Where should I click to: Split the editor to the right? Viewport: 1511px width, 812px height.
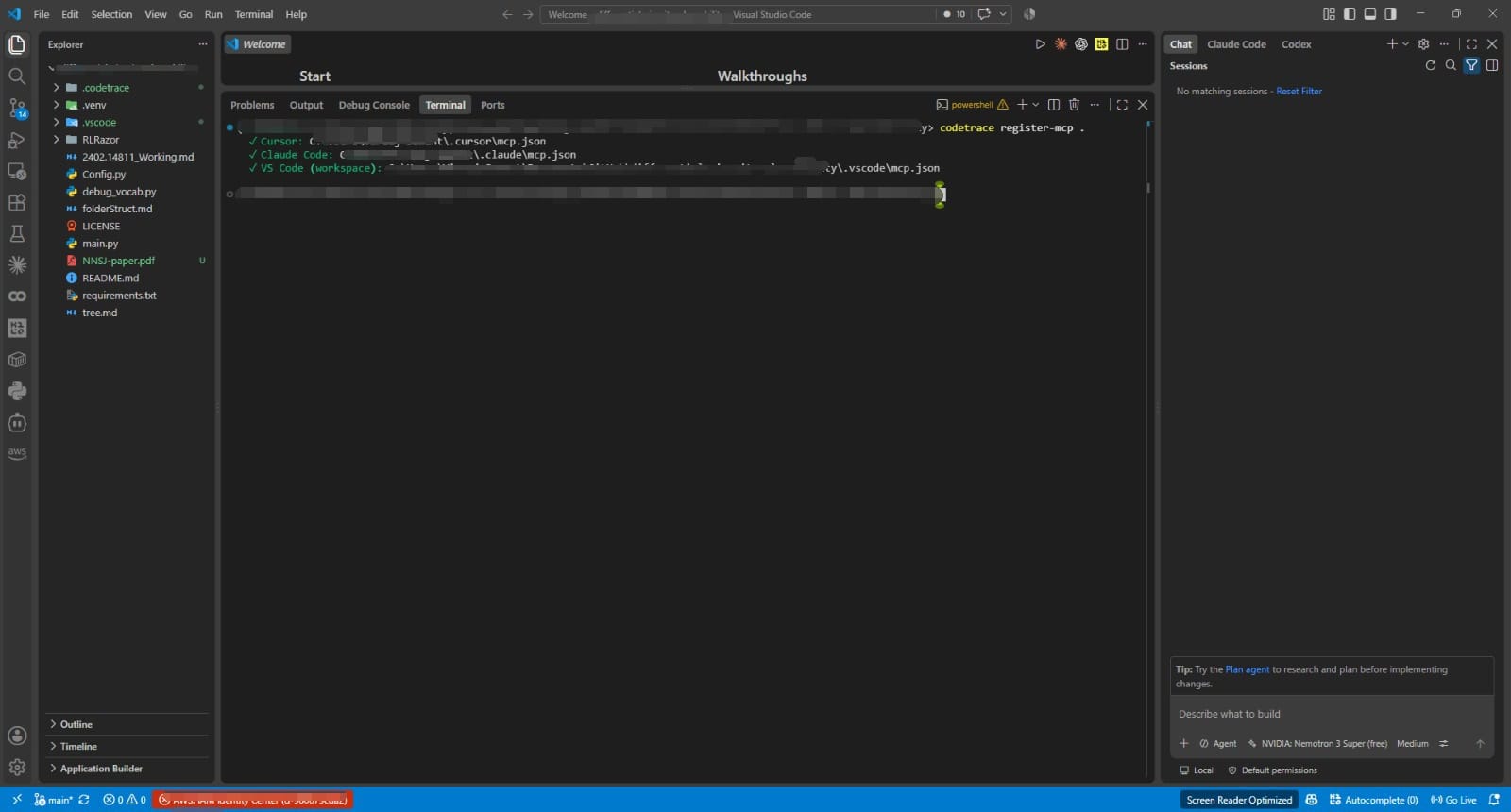(x=1122, y=44)
